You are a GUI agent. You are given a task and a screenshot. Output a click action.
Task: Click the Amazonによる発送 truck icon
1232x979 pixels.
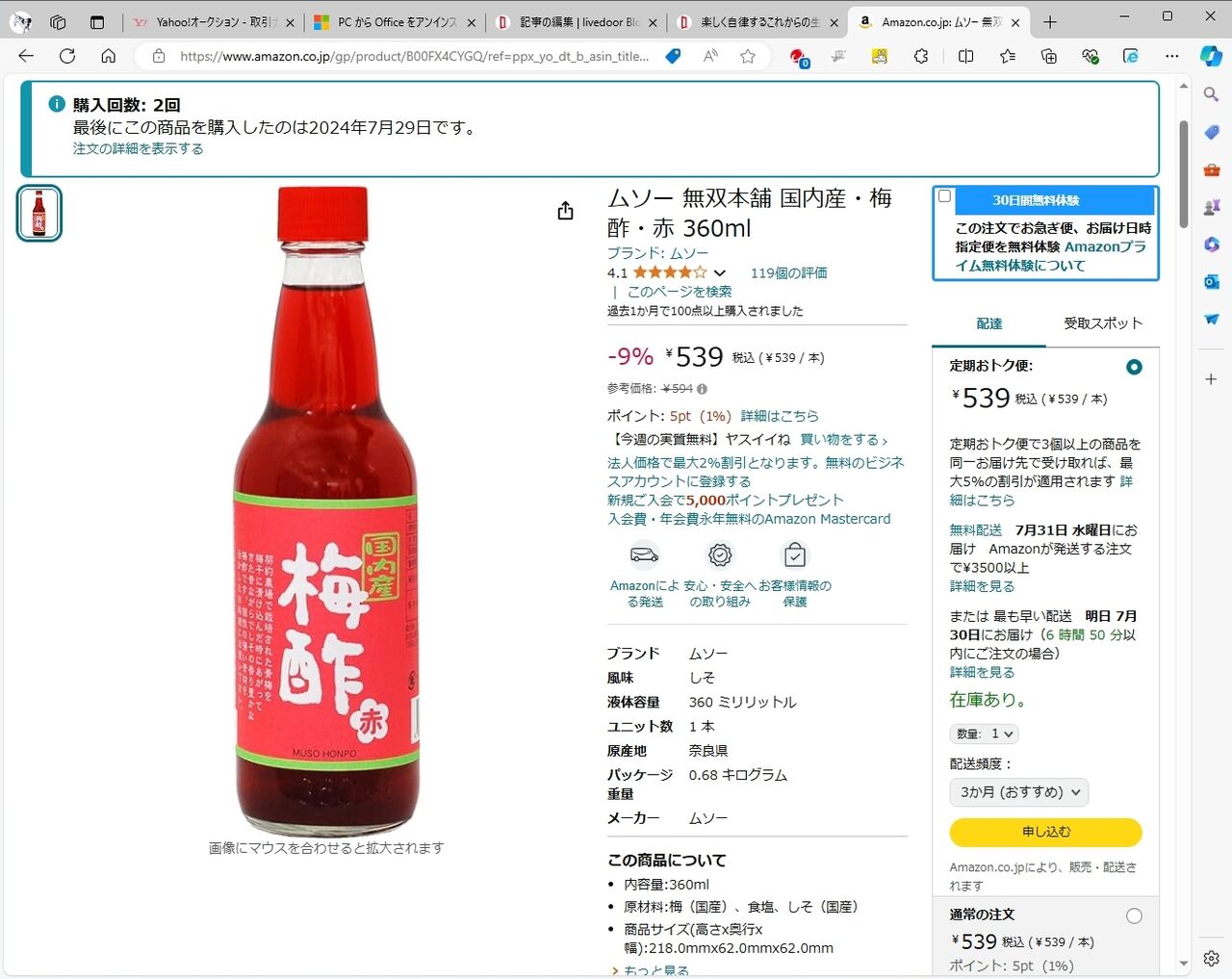[x=645, y=555]
